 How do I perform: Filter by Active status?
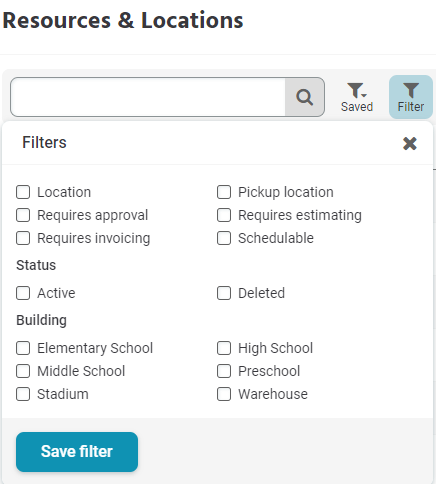(x=23, y=293)
